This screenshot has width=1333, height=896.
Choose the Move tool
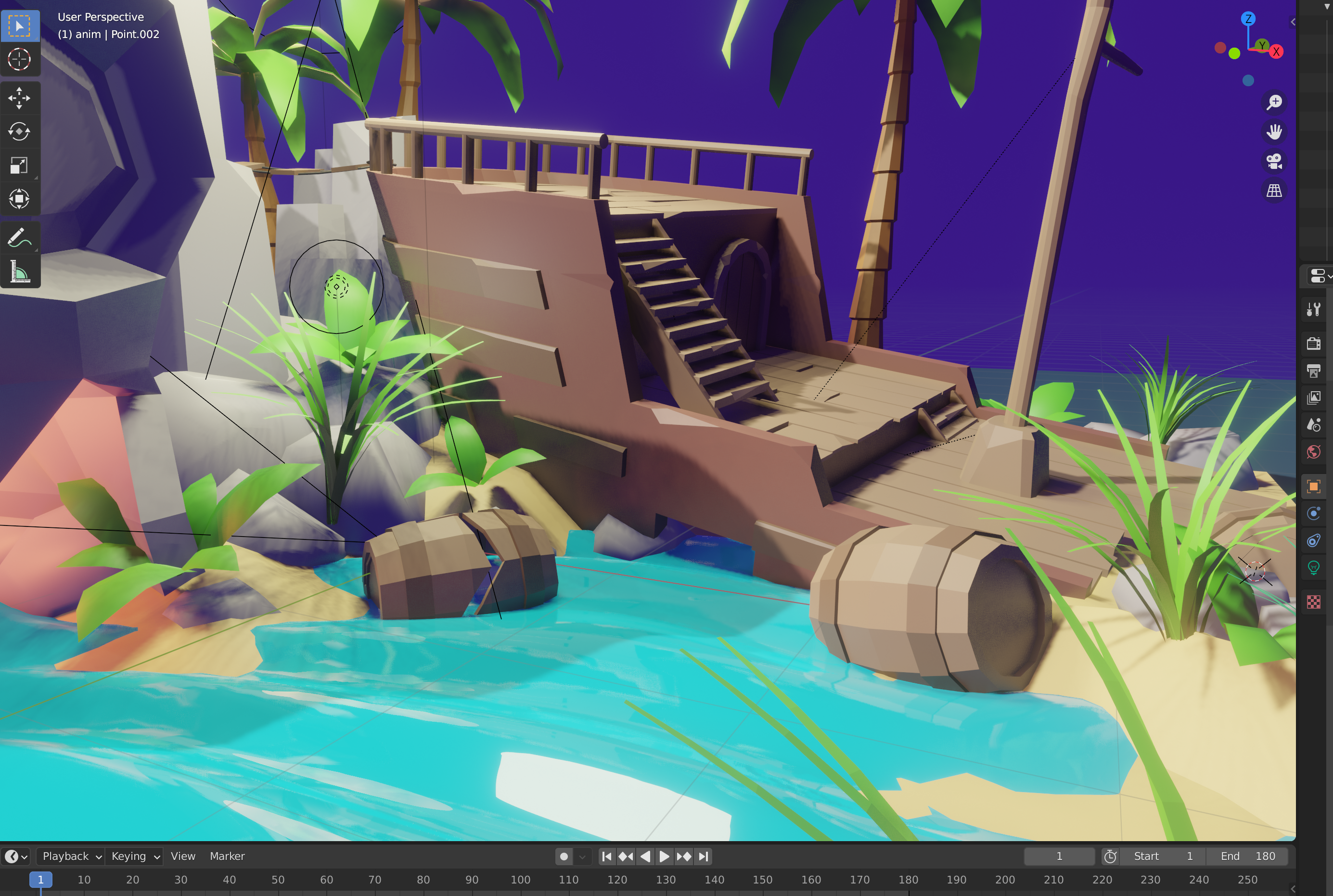[x=19, y=98]
